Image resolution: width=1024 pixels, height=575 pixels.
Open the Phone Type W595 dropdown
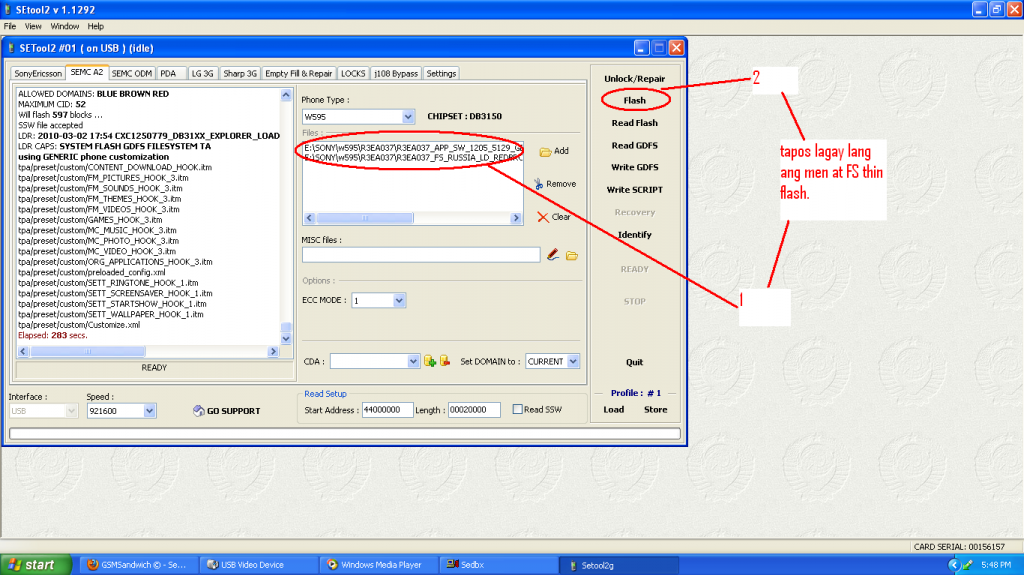(408, 117)
